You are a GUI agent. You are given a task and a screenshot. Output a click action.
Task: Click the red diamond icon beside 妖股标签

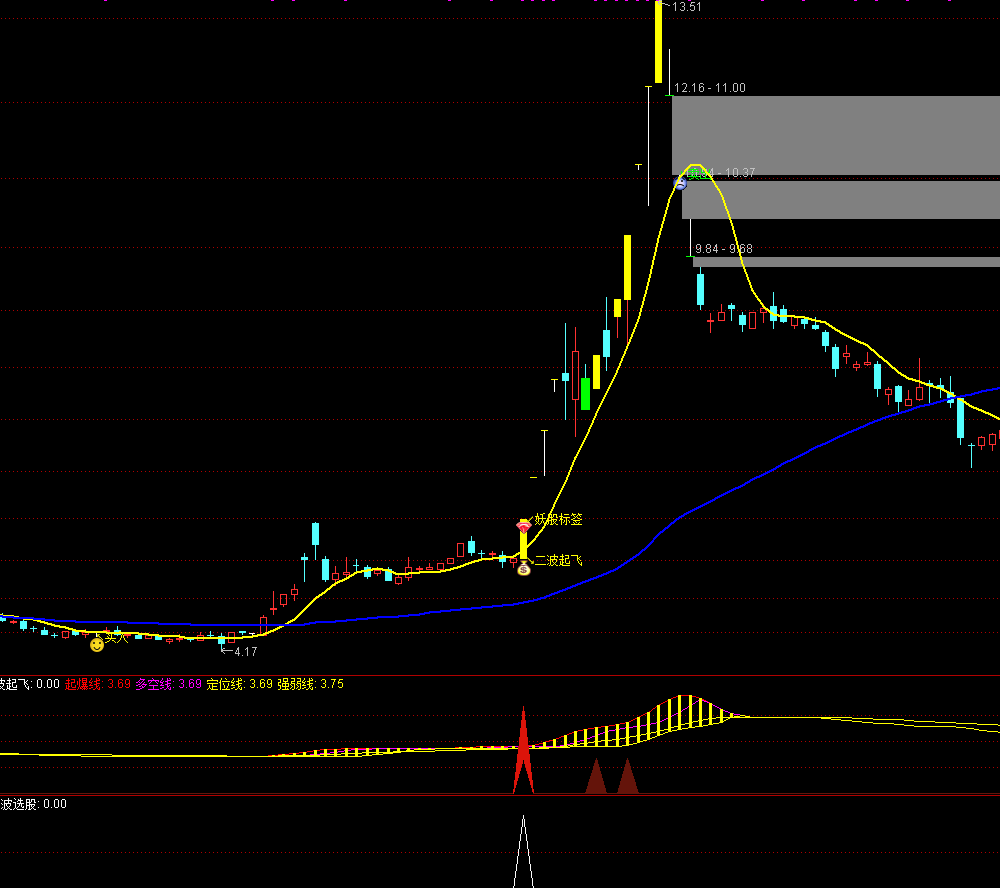coord(523,524)
